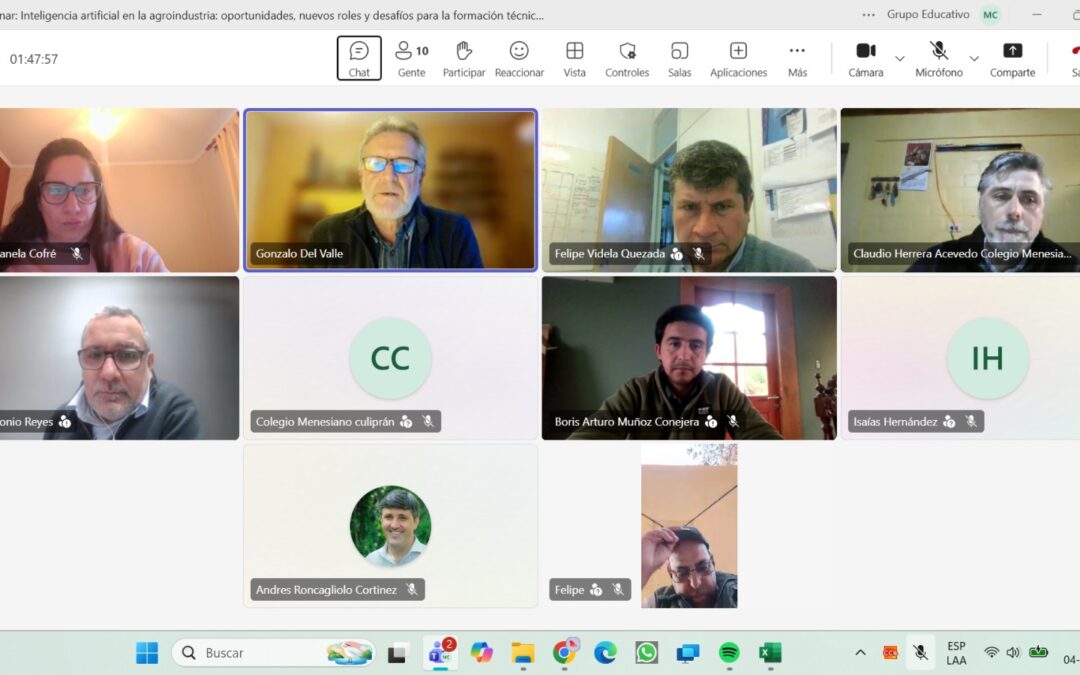The width and height of the screenshot is (1080, 675).
Task: Open Excel from the taskbar
Action: tap(770, 652)
